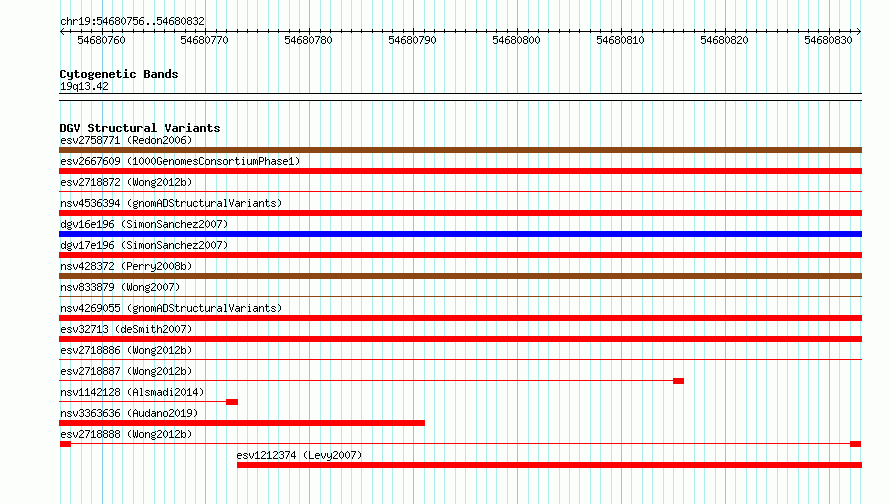Open esv2718887 (Wong2012b) label
890x504 pixels.
(x=126, y=371)
